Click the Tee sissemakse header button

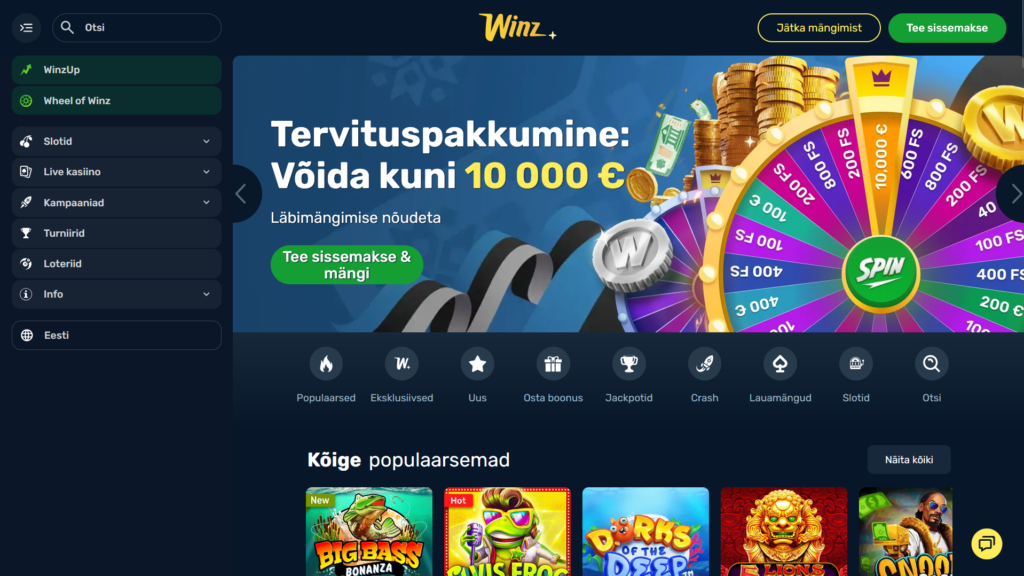(x=947, y=28)
